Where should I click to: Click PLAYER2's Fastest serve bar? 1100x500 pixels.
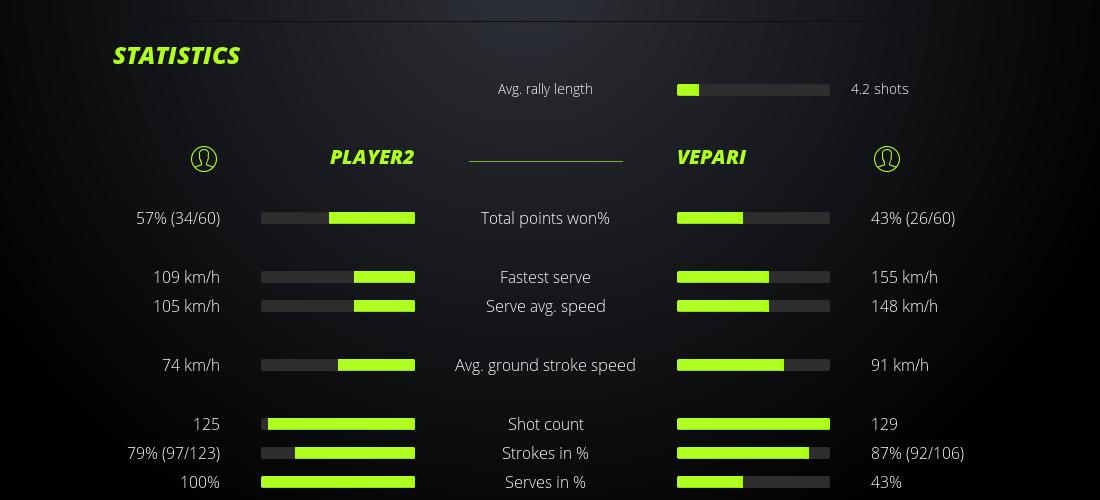(338, 277)
